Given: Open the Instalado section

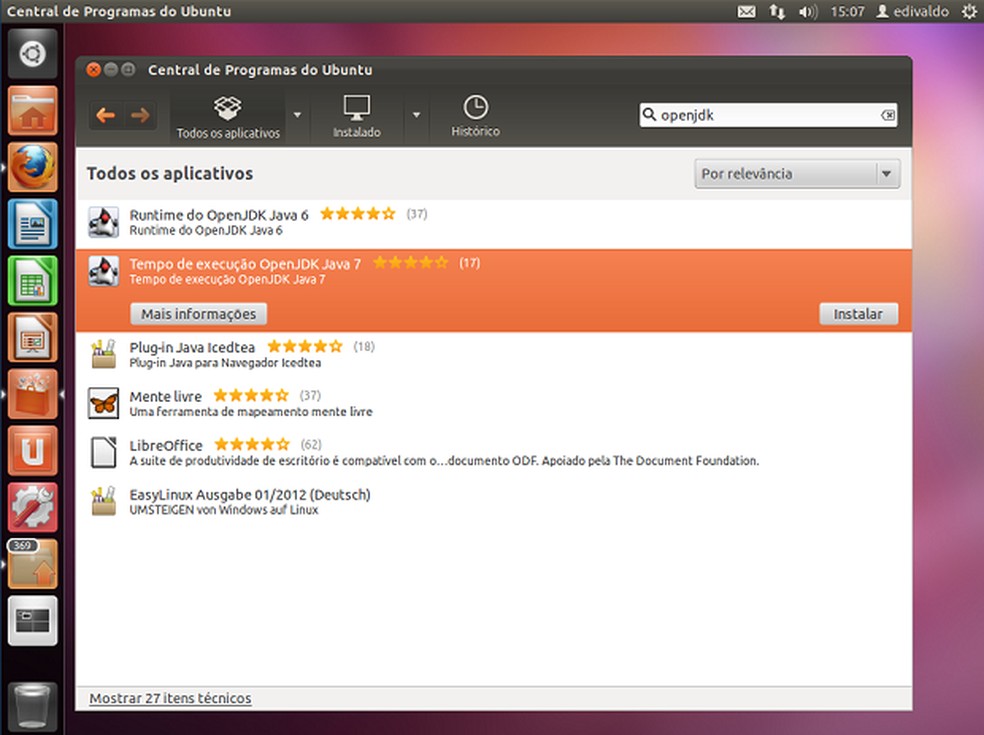Looking at the screenshot, I should pyautogui.click(x=356, y=117).
